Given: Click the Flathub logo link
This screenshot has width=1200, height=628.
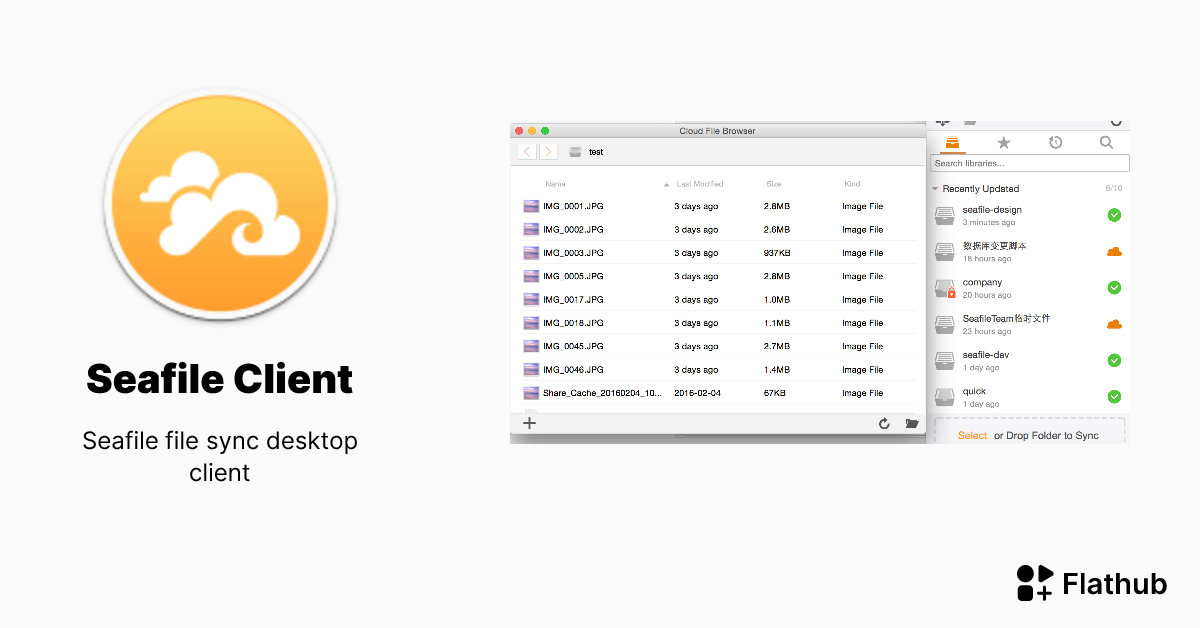Looking at the screenshot, I should click(1091, 583).
